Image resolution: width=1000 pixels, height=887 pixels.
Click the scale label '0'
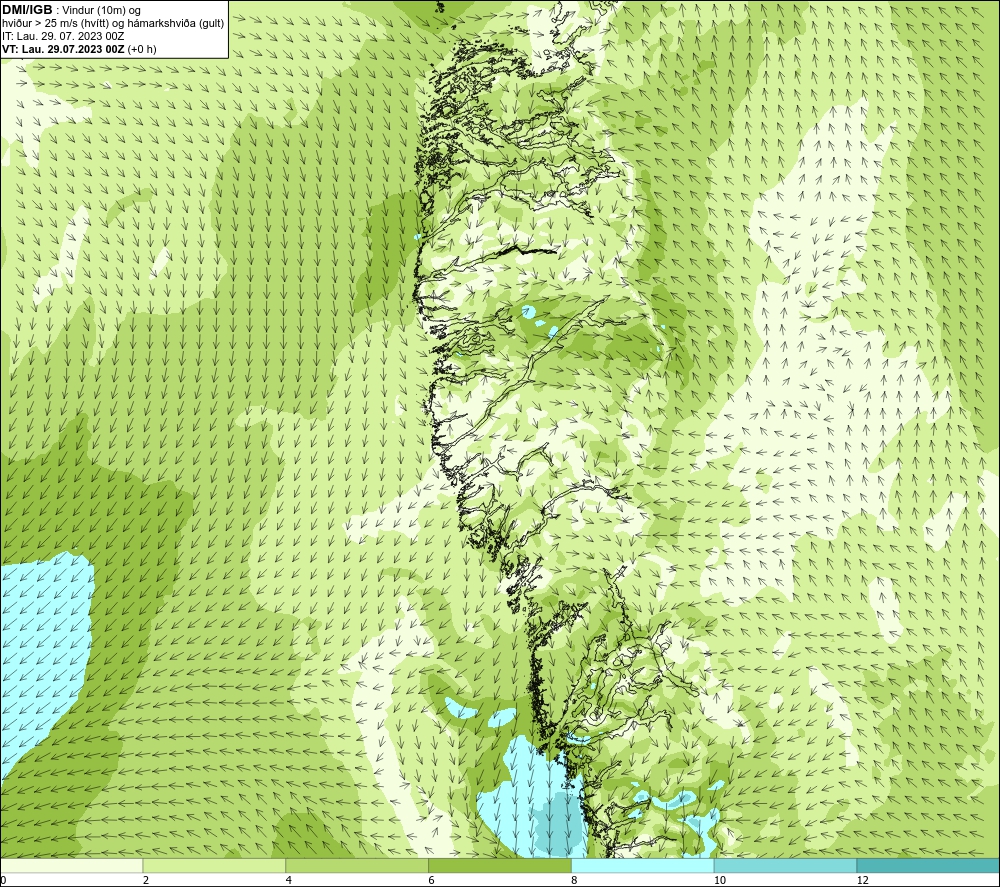[x=3, y=880]
